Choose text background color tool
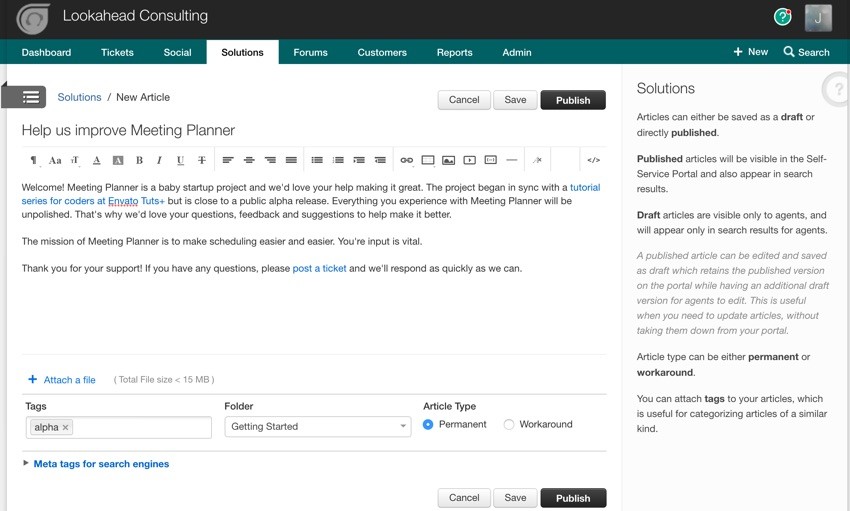 tap(118, 160)
